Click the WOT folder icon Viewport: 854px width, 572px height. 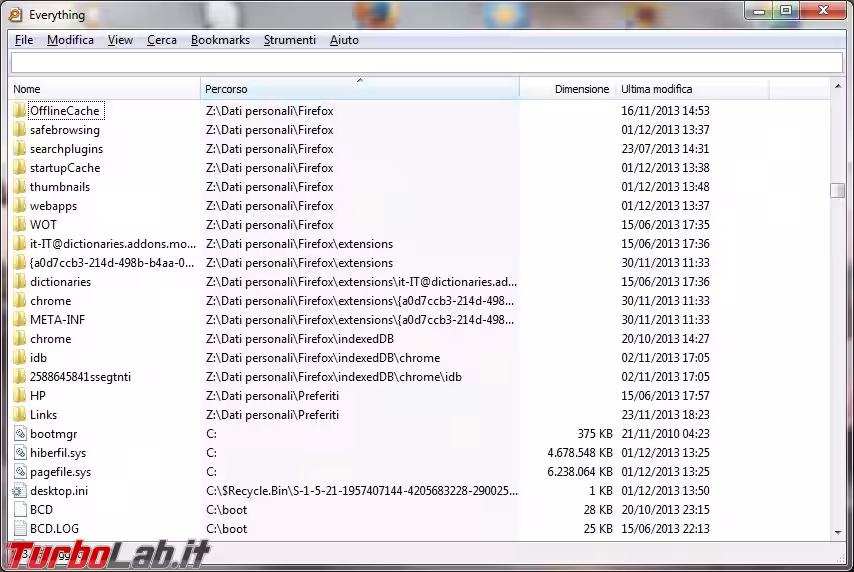point(20,225)
